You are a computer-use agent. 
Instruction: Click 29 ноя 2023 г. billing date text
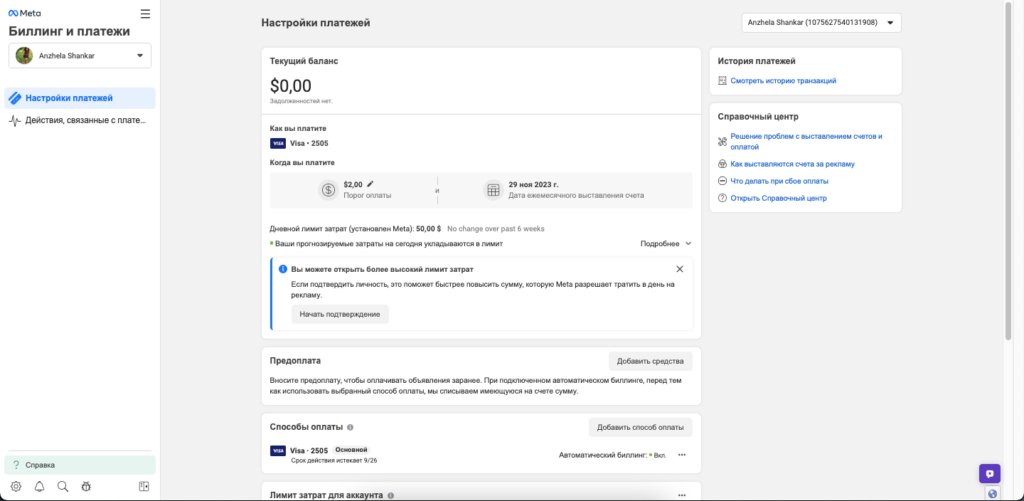coord(534,185)
